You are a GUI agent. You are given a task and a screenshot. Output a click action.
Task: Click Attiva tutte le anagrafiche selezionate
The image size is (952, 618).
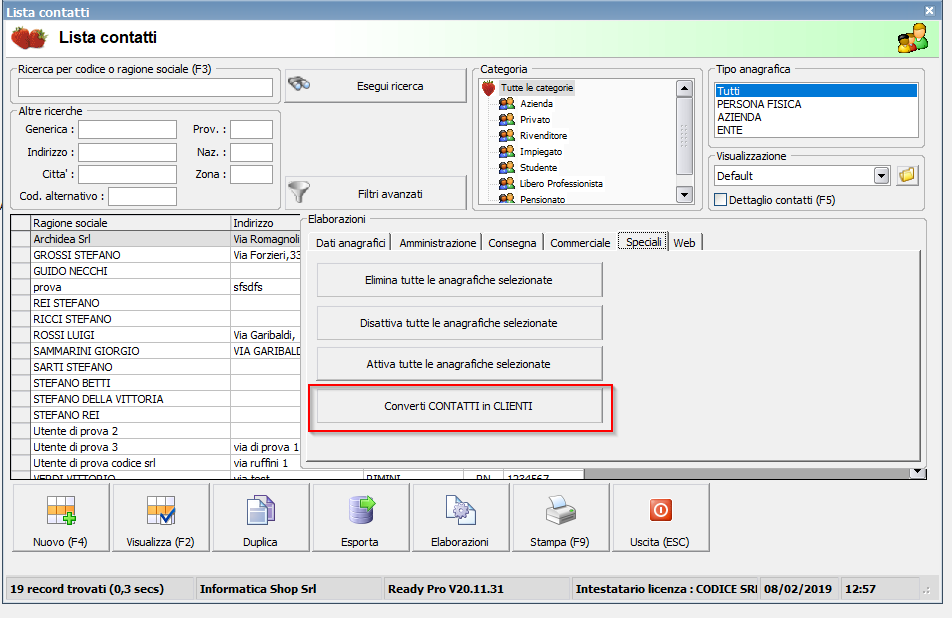459,364
